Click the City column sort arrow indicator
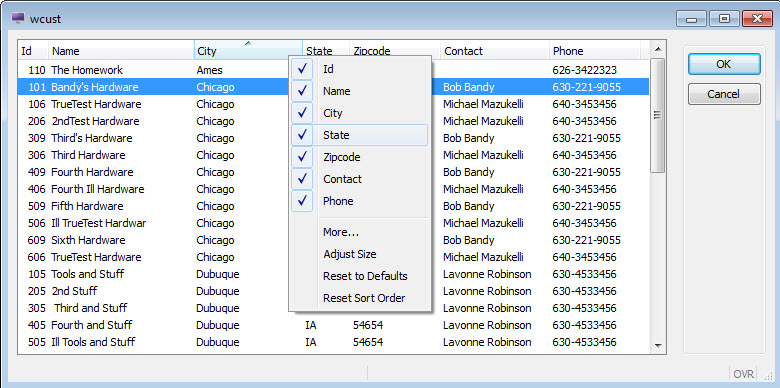780x388 pixels. coord(248,43)
